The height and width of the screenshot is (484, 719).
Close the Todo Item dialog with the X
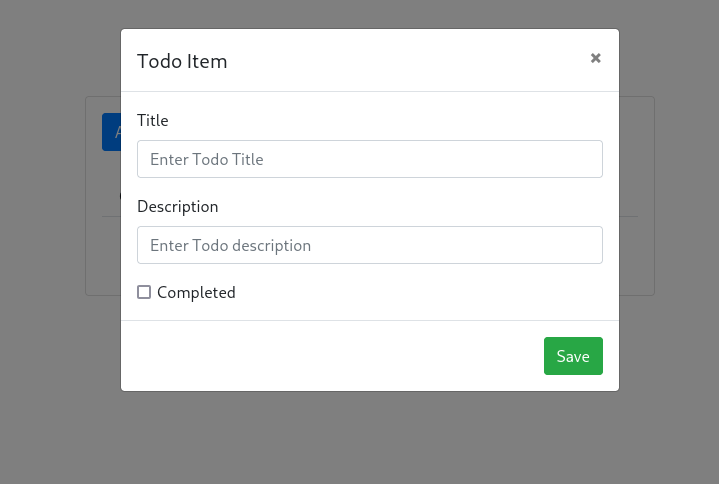(595, 58)
